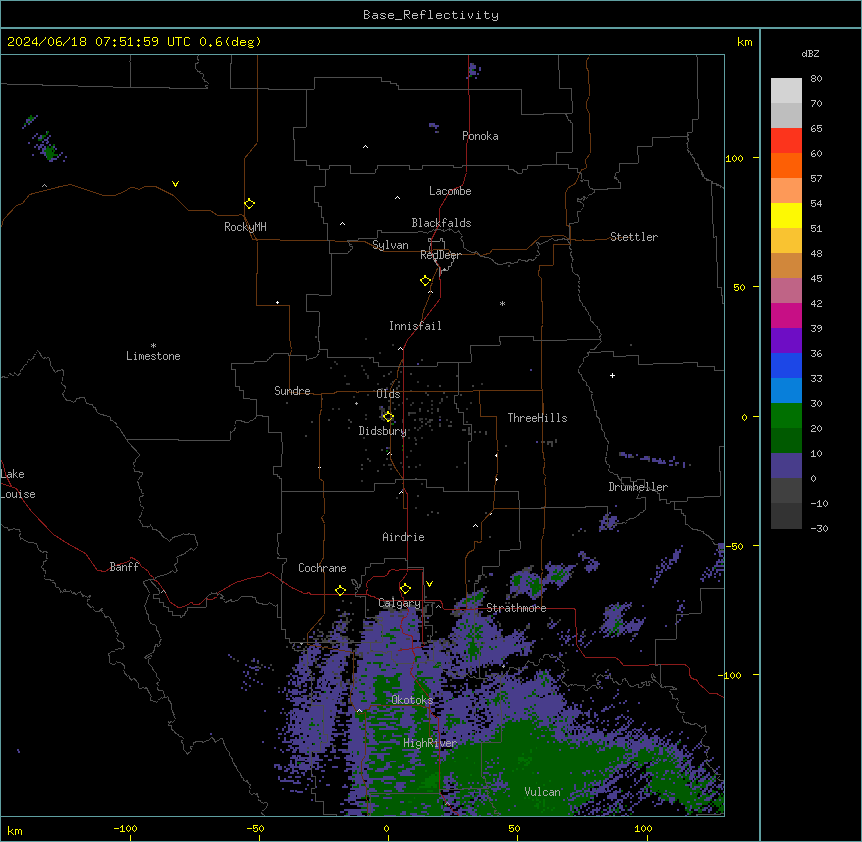Click the 42 dBZ magenta legend swatch
862x842 pixels.
[786, 315]
